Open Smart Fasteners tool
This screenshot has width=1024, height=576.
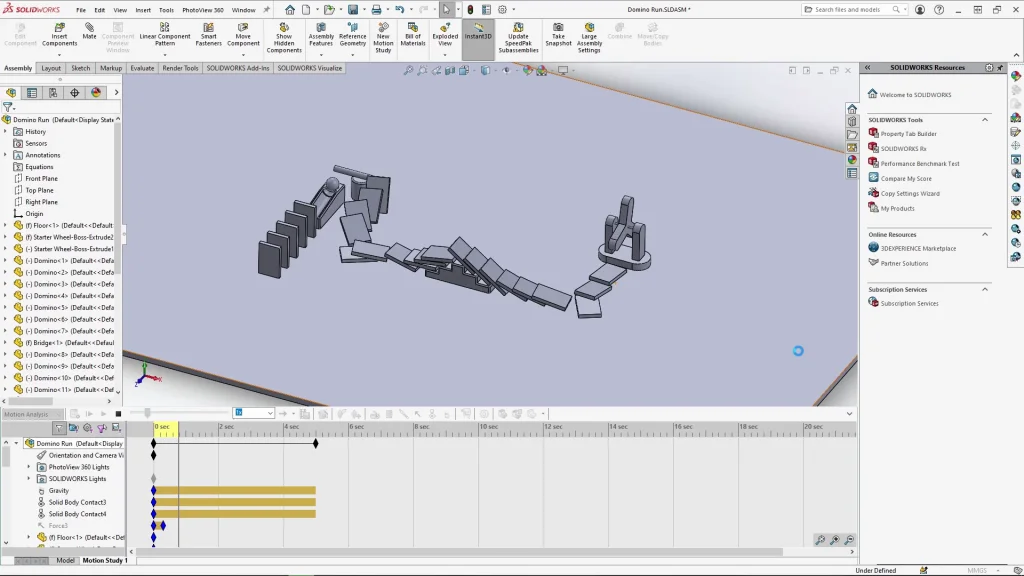(x=208, y=34)
